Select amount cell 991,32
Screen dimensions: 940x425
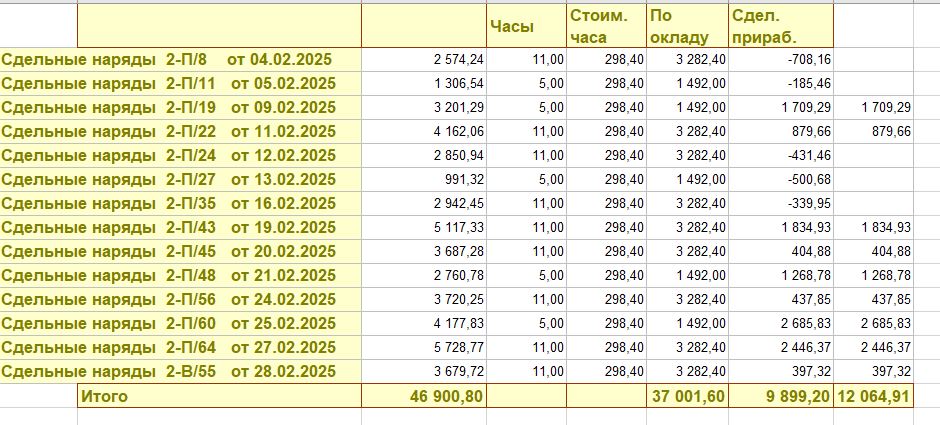tap(424, 180)
